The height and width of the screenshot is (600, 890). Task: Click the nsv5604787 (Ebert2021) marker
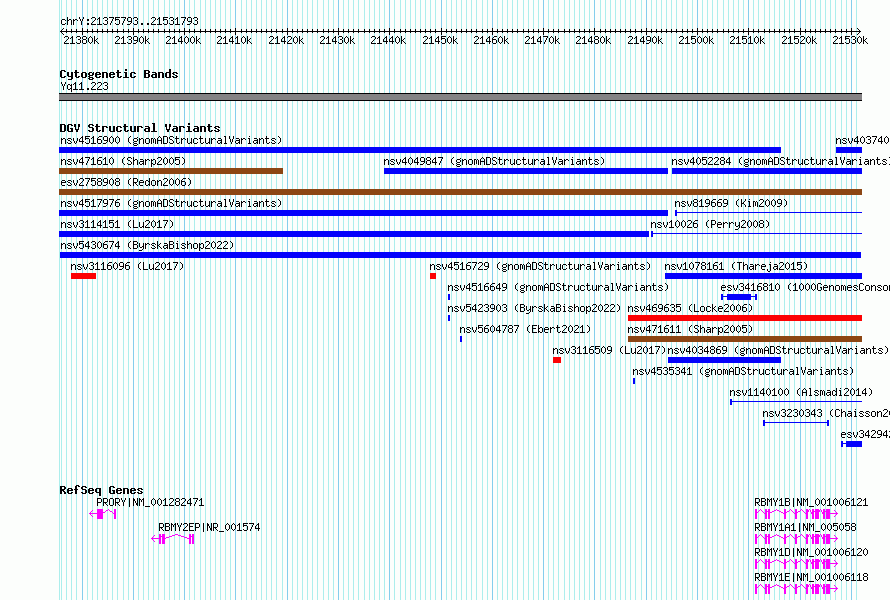[x=461, y=339]
